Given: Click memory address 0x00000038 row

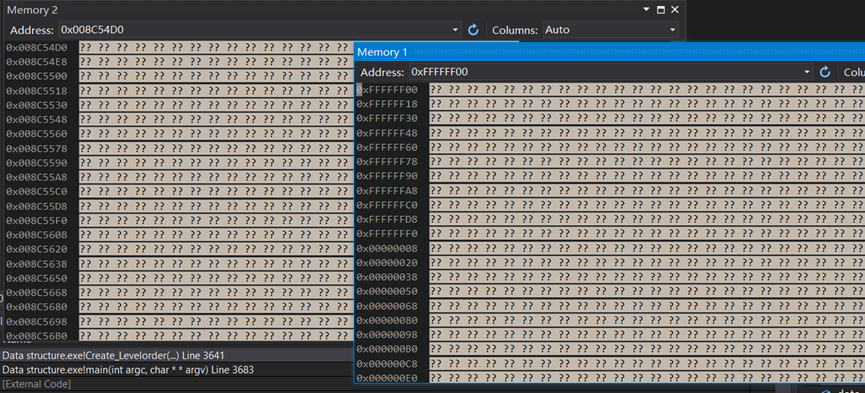Looking at the screenshot, I should click(x=387, y=277).
